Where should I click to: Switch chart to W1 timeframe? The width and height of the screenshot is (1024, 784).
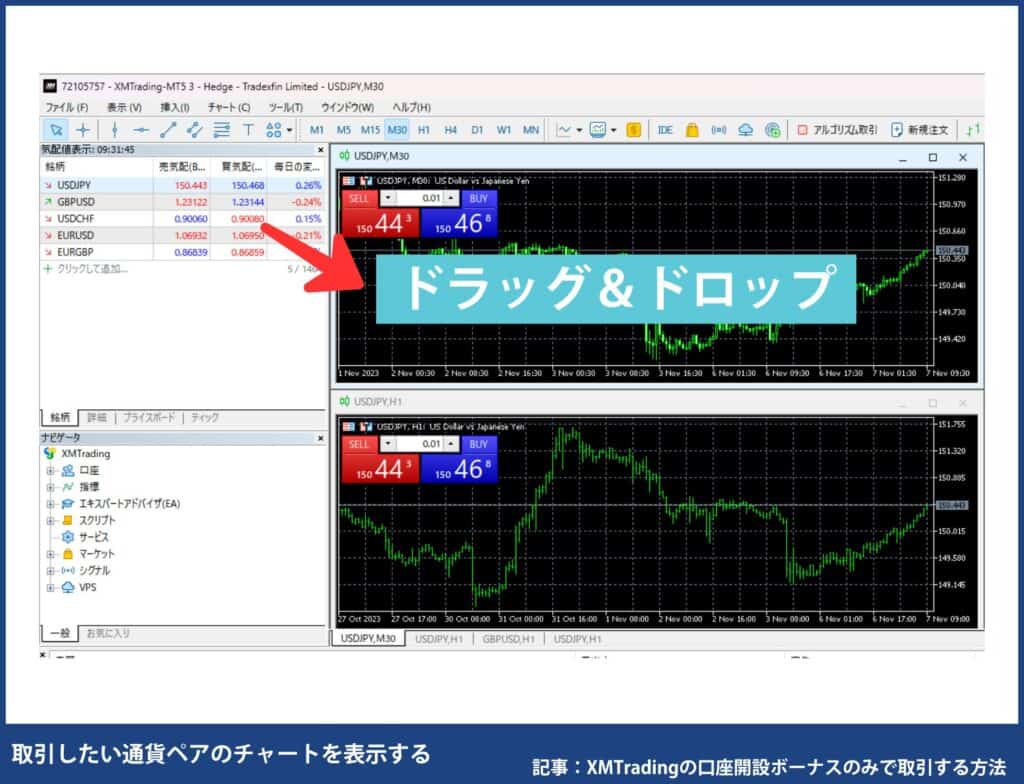coord(504,130)
